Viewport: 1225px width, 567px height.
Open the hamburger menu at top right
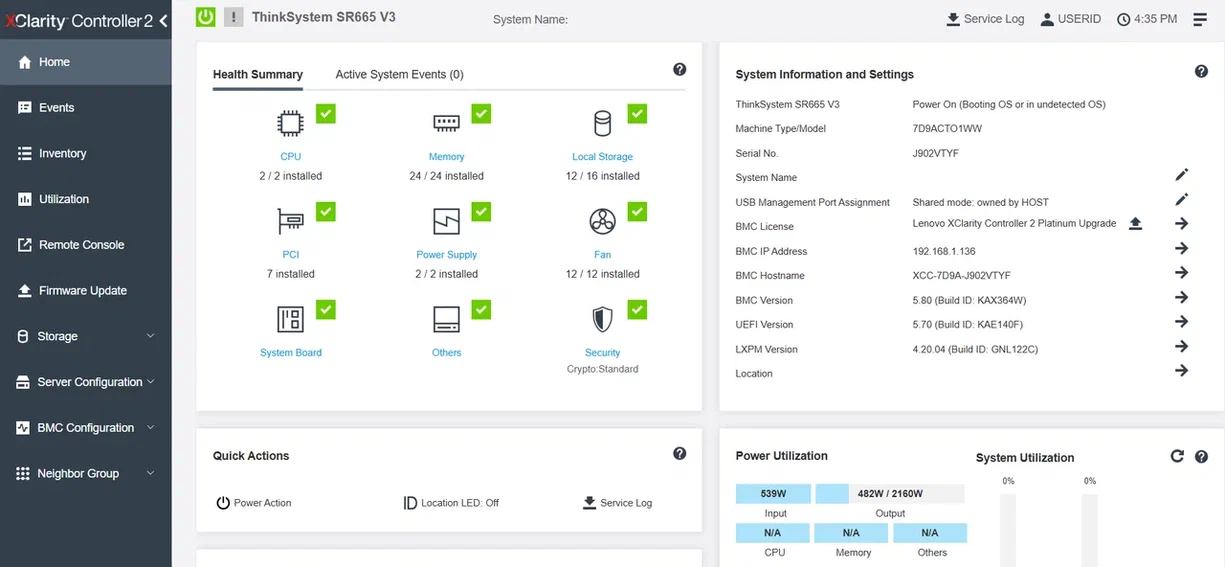(x=1201, y=19)
